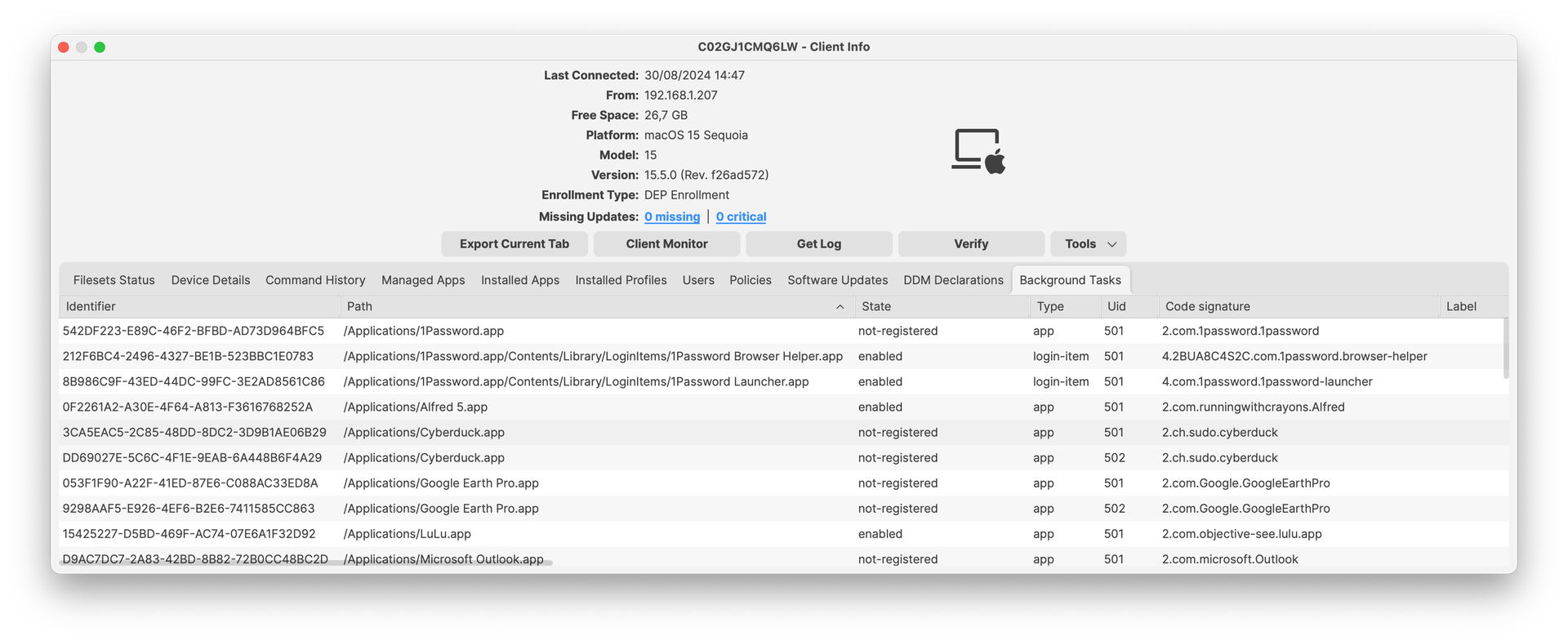Image resolution: width=1568 pixels, height=641 pixels.
Task: Select the 1Password Launcher.app path
Action: click(x=577, y=381)
